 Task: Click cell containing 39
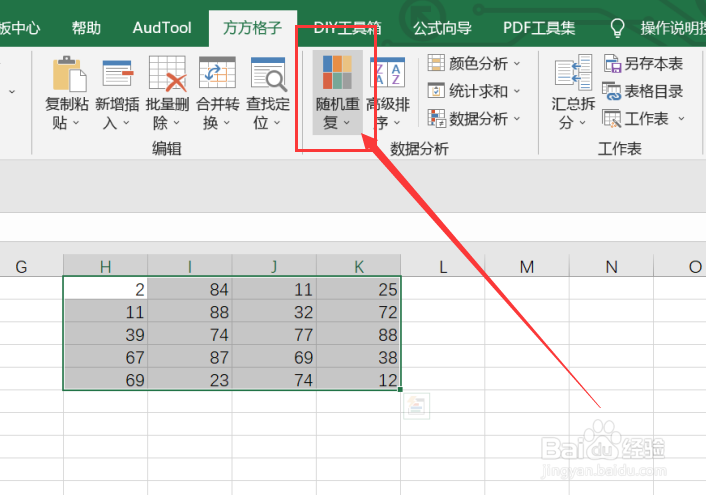point(105,334)
